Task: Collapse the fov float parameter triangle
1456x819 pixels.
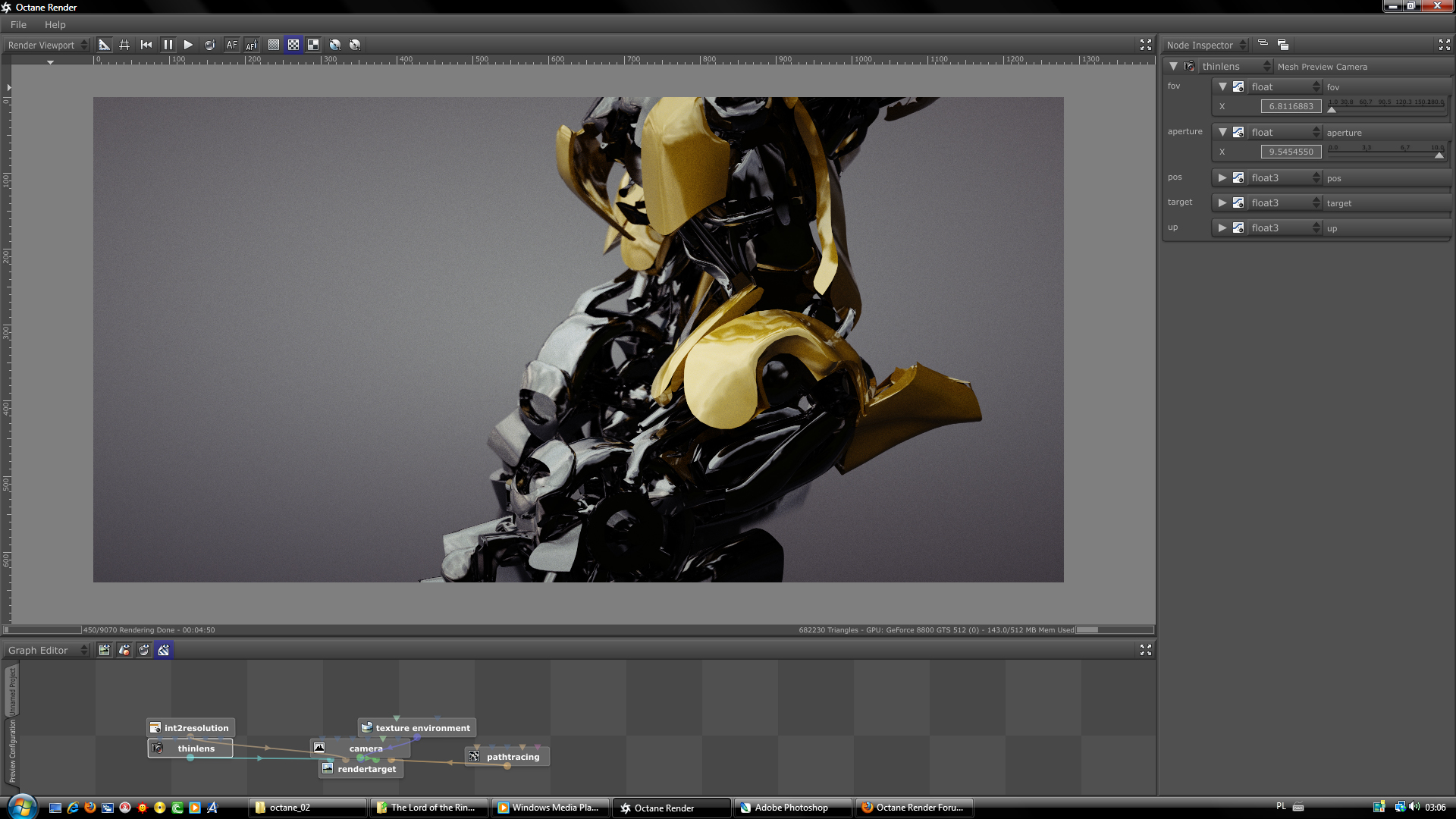Action: 1222,86
